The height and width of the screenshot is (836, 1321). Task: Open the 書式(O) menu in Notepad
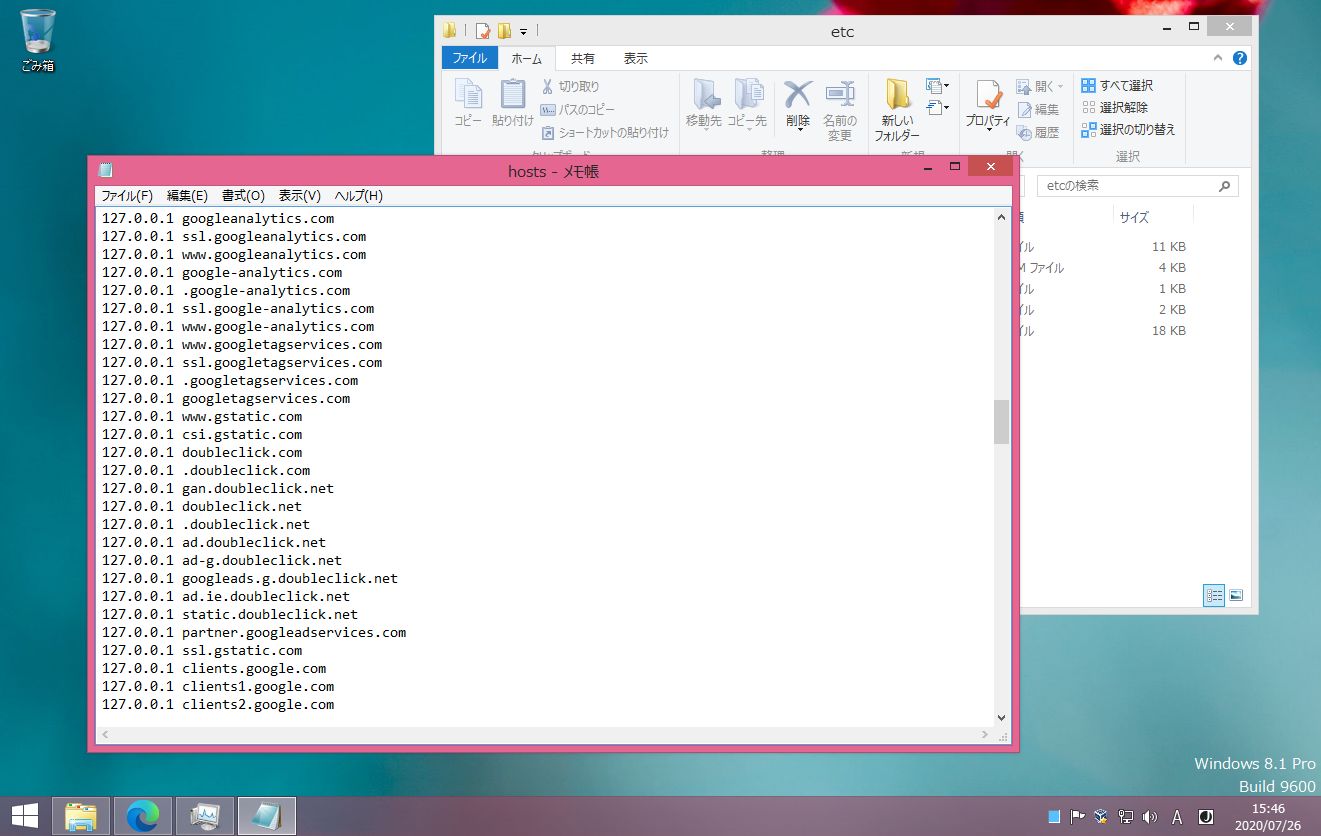(x=243, y=196)
